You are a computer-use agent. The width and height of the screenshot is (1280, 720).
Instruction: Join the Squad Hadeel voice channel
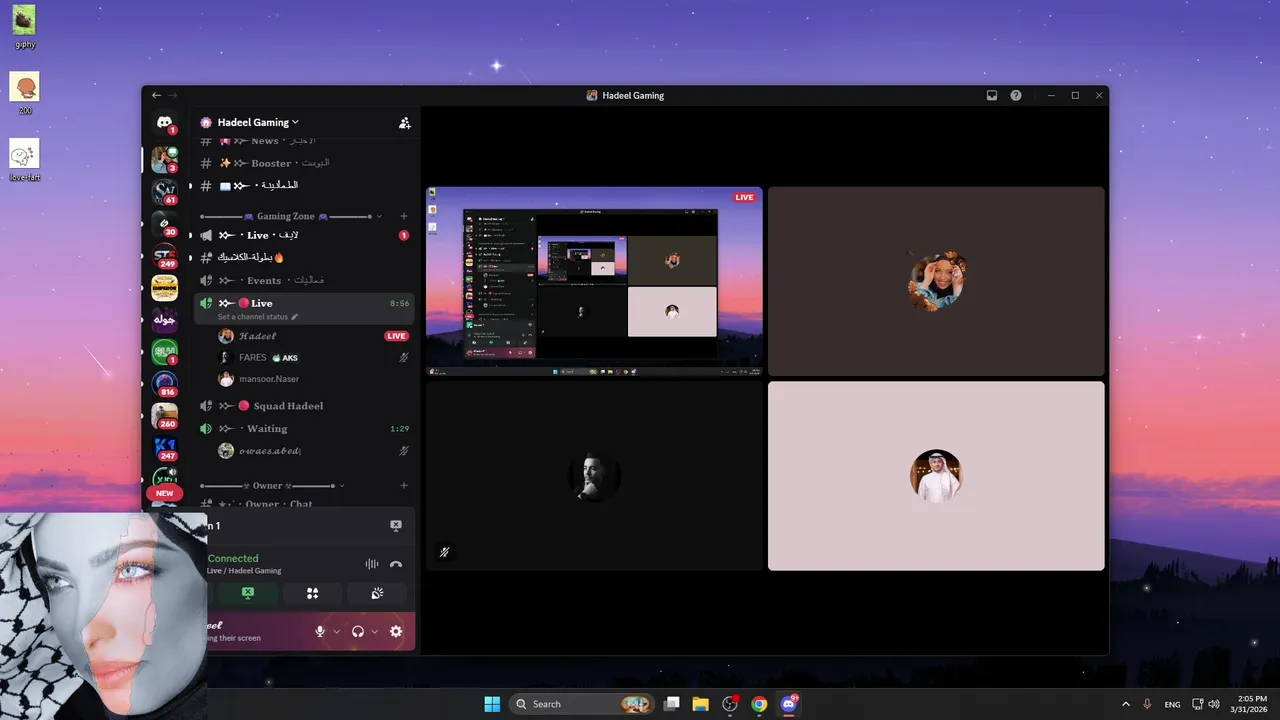(x=304, y=406)
